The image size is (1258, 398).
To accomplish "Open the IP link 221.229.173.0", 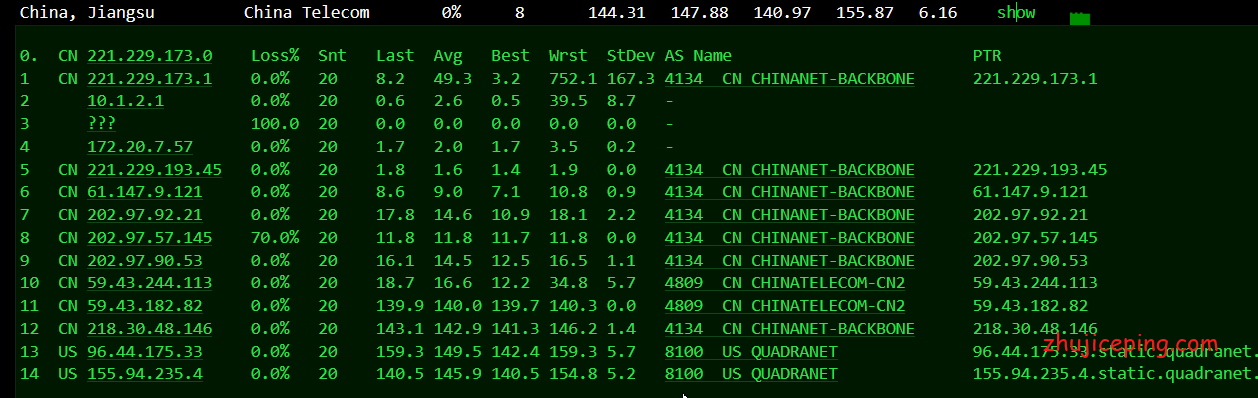I will 150,56.
